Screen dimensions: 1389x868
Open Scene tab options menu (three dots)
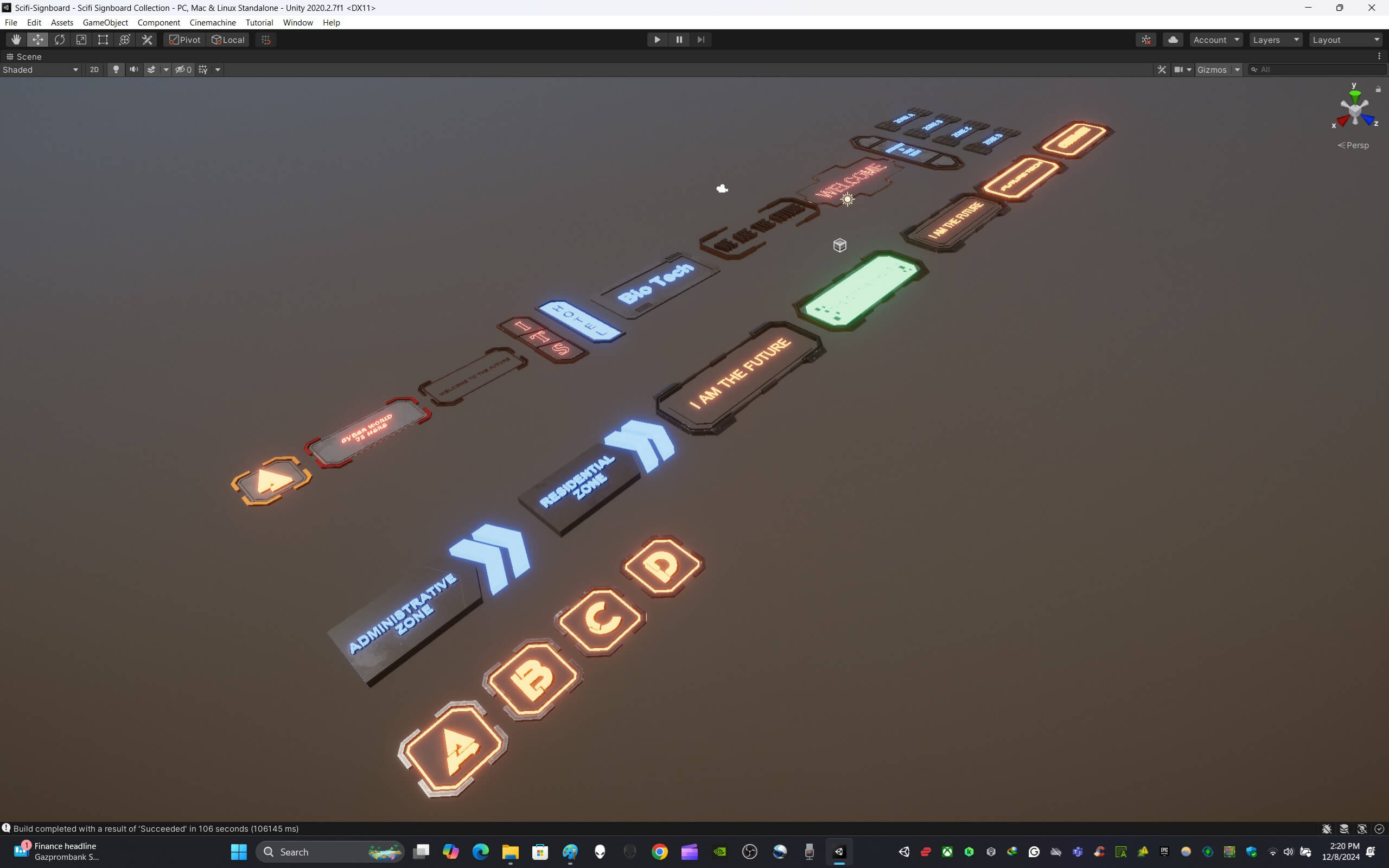1379,56
